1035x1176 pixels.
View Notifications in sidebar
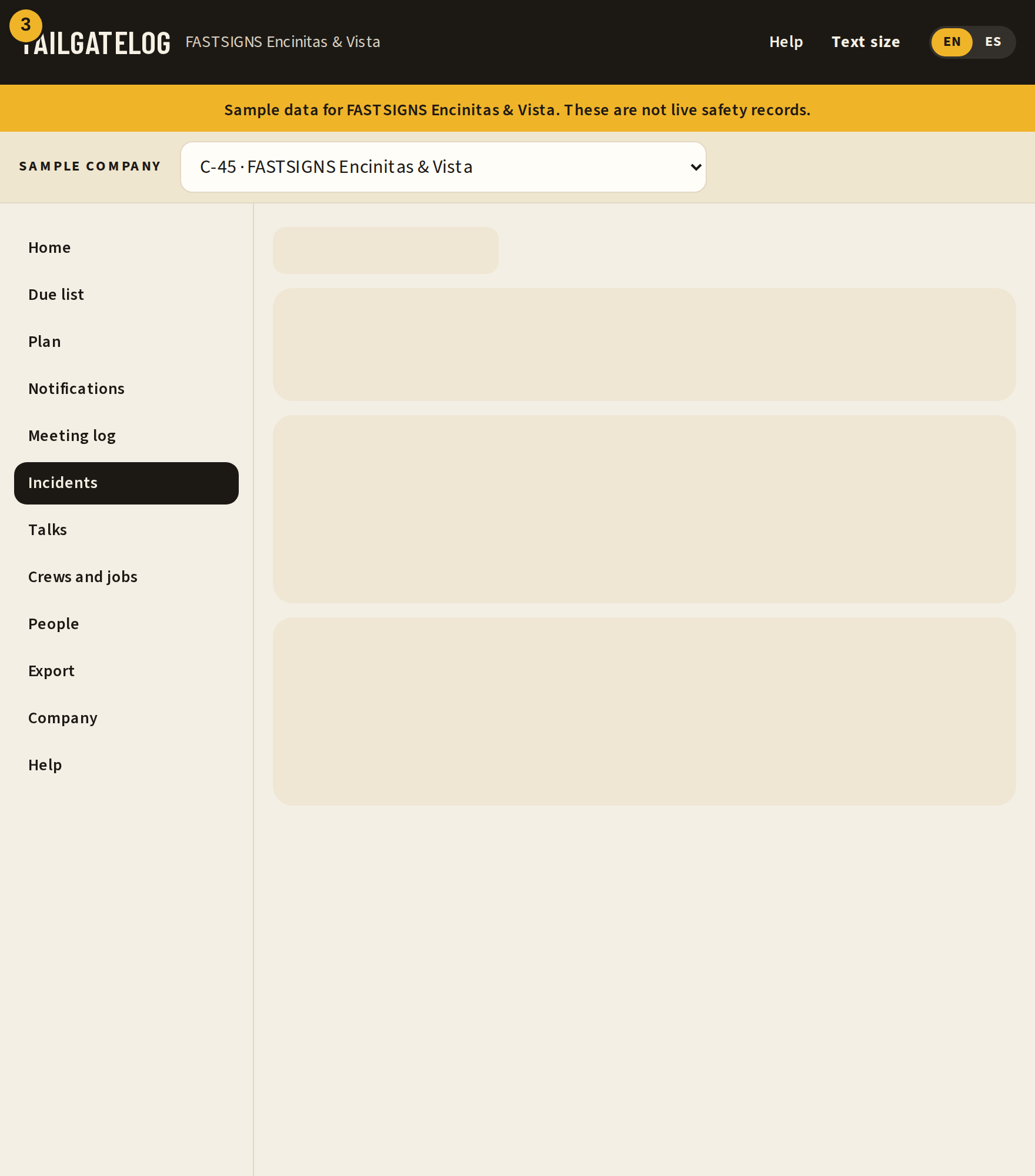tap(126, 389)
